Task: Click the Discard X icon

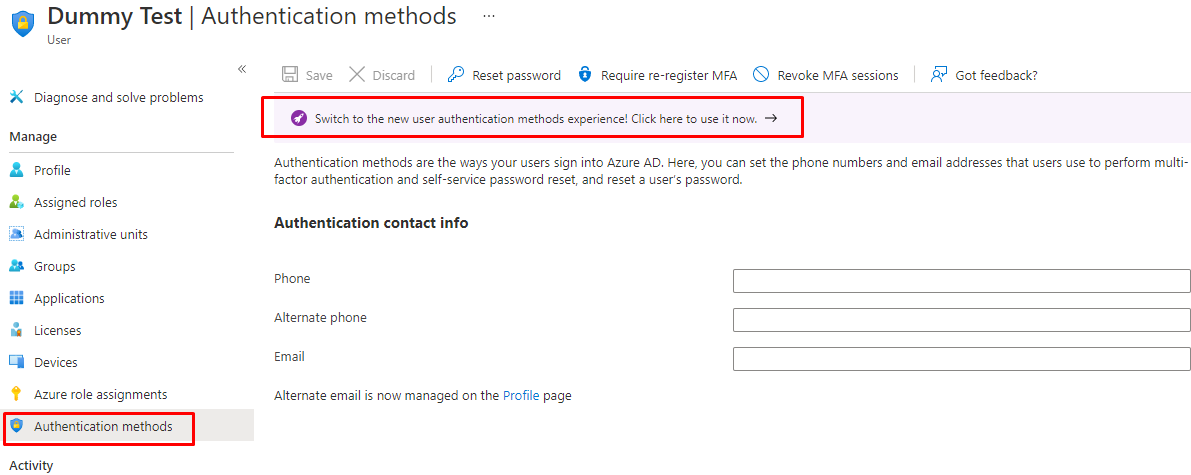Action: click(x=357, y=75)
